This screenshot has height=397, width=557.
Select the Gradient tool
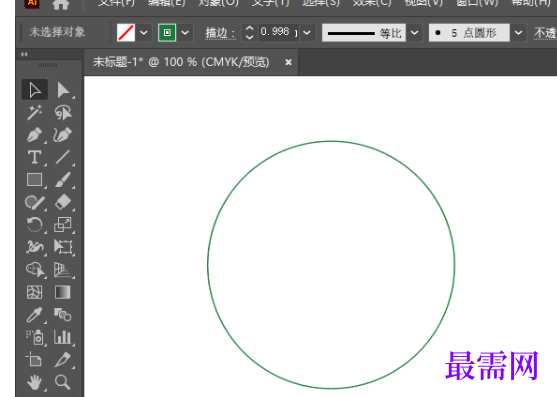pyautogui.click(x=63, y=292)
